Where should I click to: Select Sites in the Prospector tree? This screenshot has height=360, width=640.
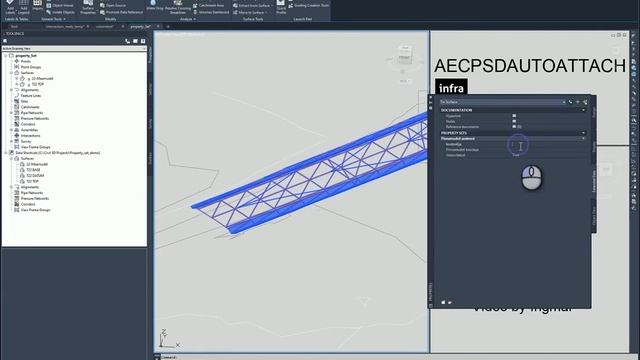tap(24, 101)
